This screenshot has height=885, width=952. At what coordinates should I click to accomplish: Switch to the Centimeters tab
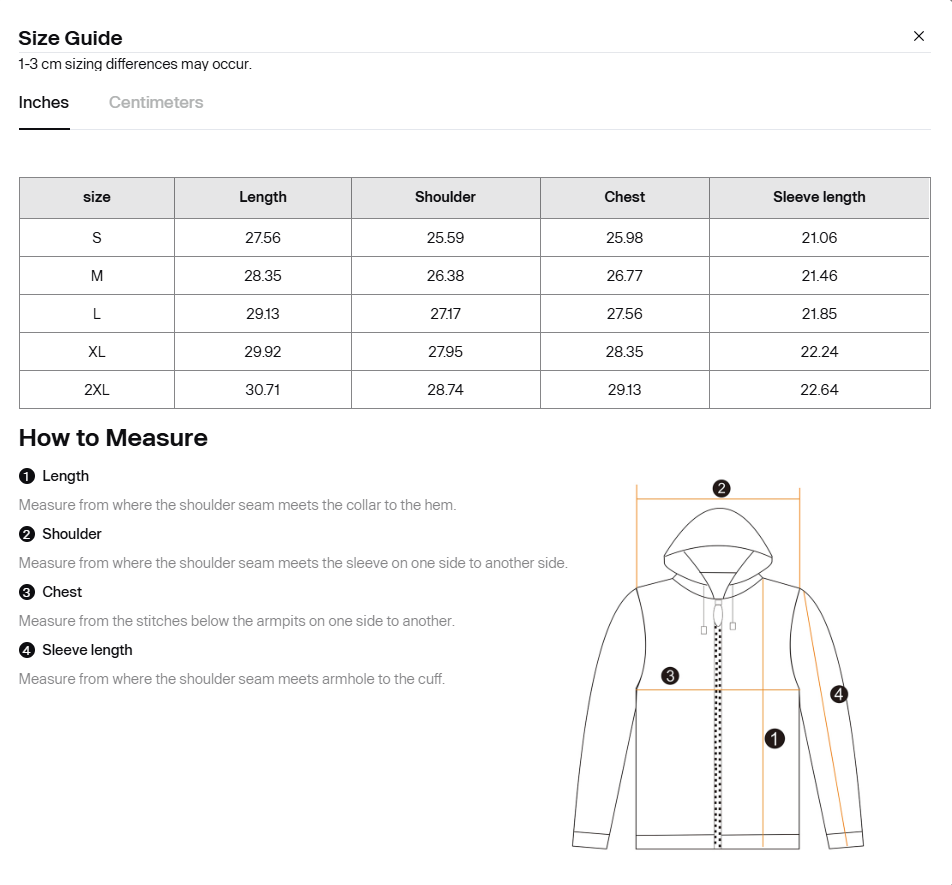156,102
